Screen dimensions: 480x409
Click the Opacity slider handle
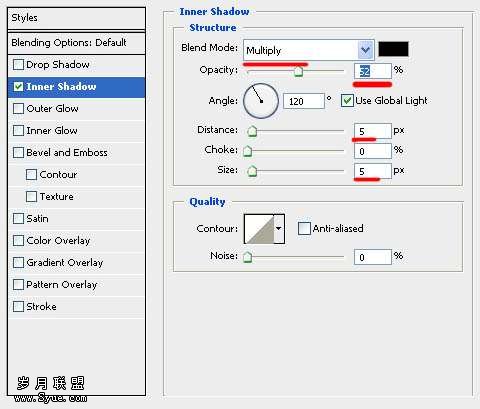298,71
